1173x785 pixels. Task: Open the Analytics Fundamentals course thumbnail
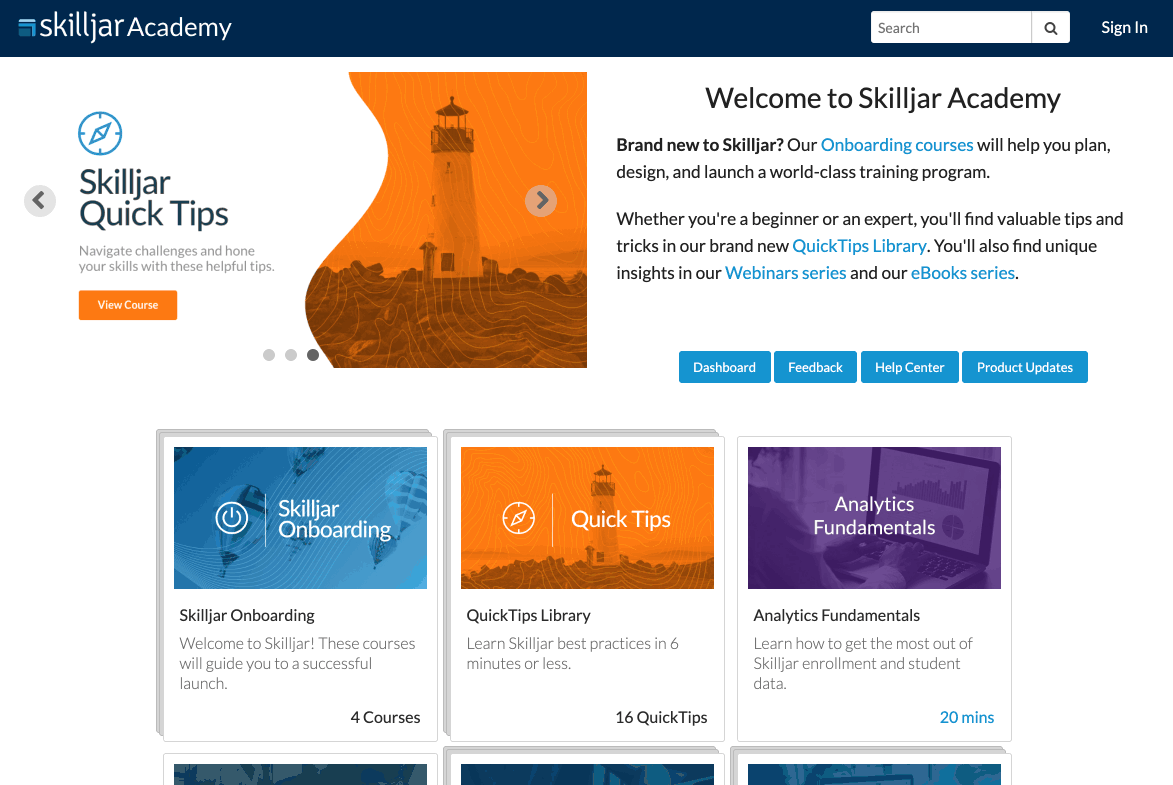click(874, 518)
